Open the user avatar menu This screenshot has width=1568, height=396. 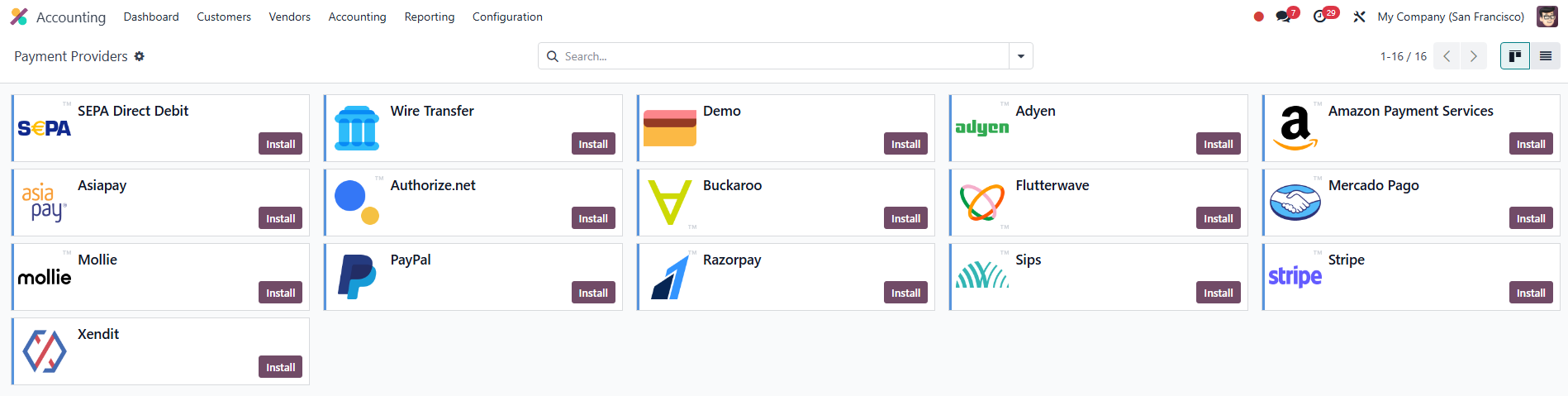[1547, 17]
